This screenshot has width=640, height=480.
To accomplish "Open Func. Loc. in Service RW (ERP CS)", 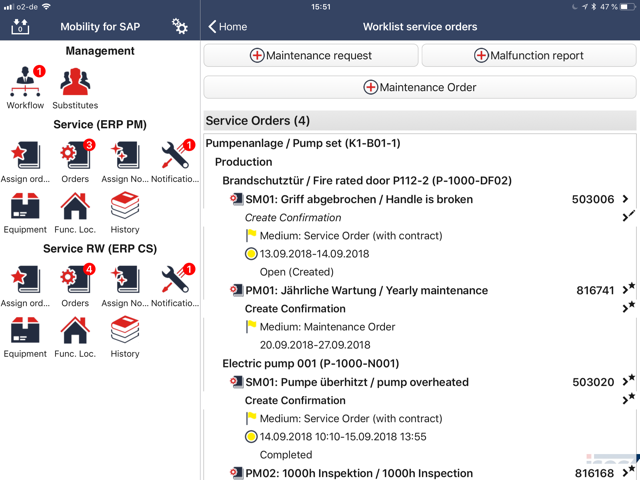I will 75,338.
